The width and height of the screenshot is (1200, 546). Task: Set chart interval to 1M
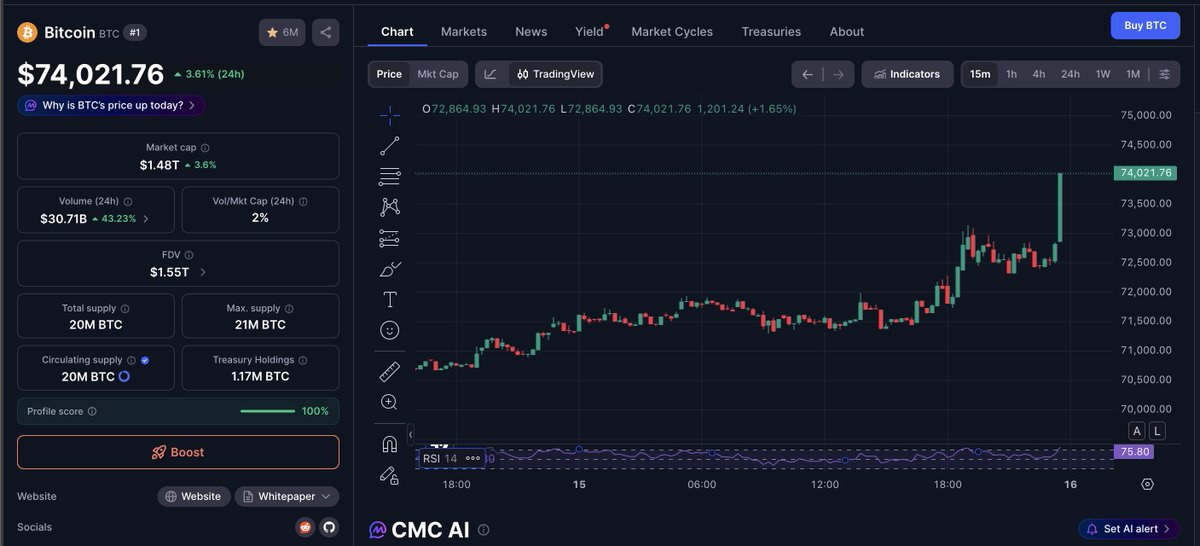[x=1133, y=74]
